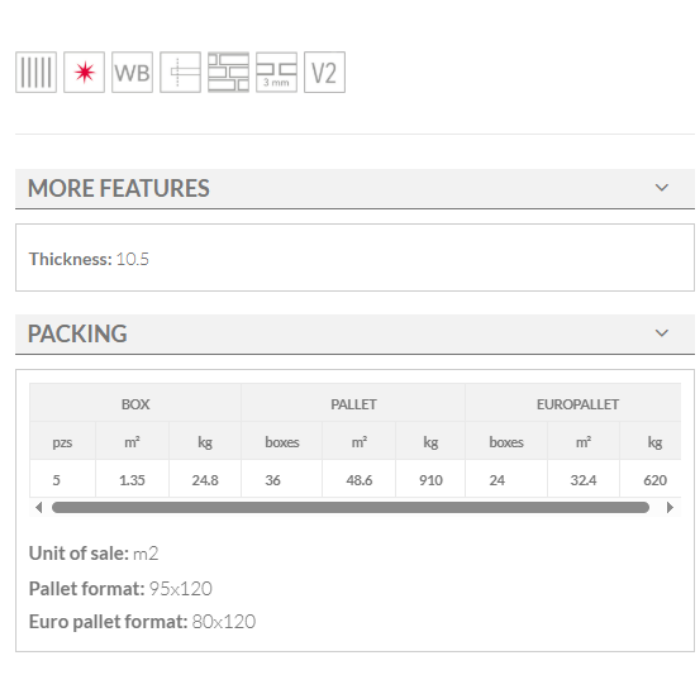Screen dimensions: 700x700
Task: Click the red star frost-resistance icon
Action: [x=84, y=73]
